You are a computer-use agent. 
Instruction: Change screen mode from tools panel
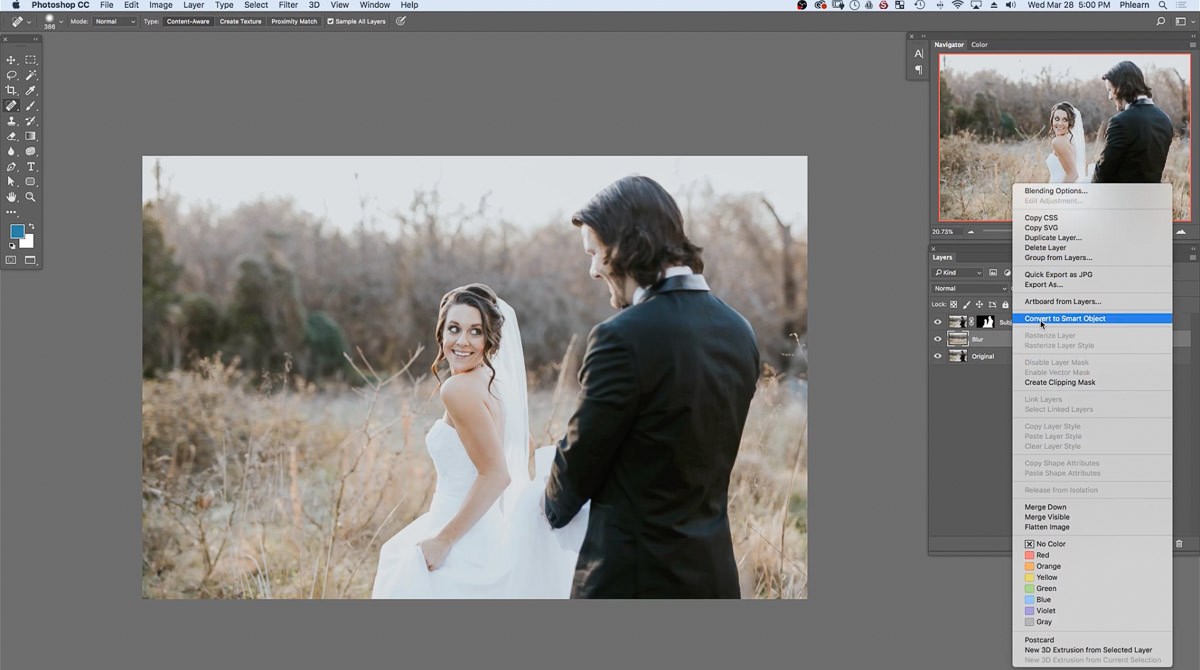click(x=30, y=260)
